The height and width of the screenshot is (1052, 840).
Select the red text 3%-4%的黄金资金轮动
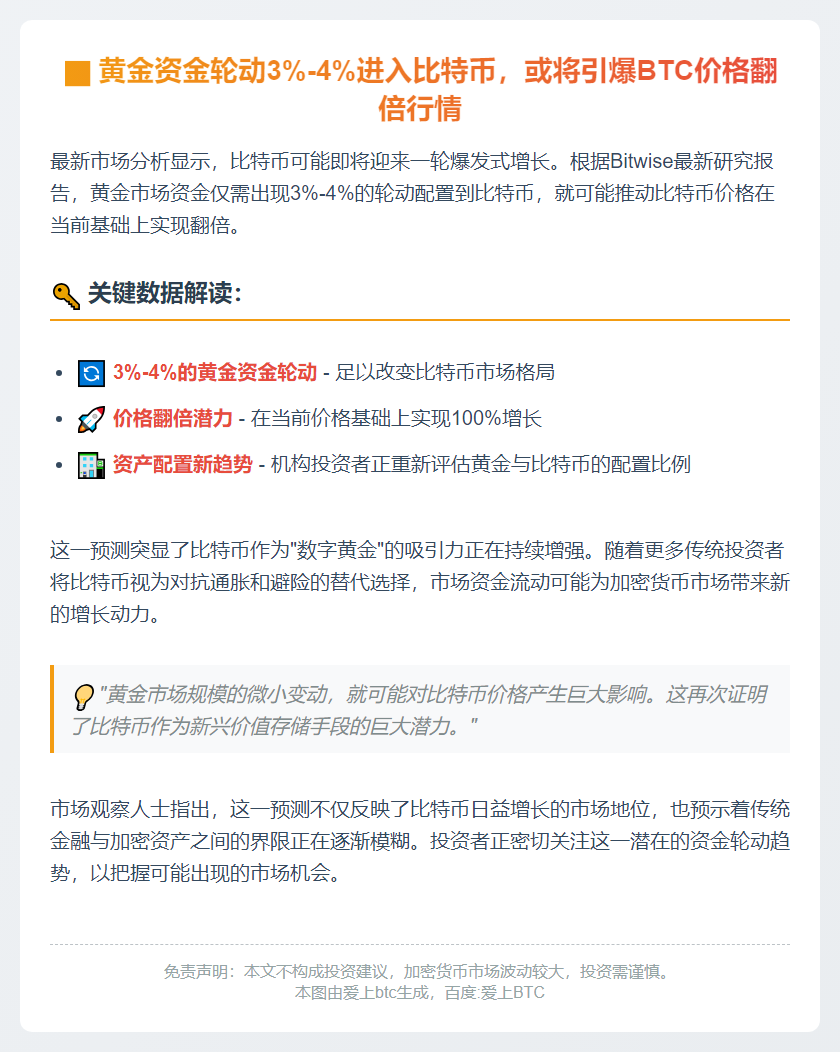[215, 372]
